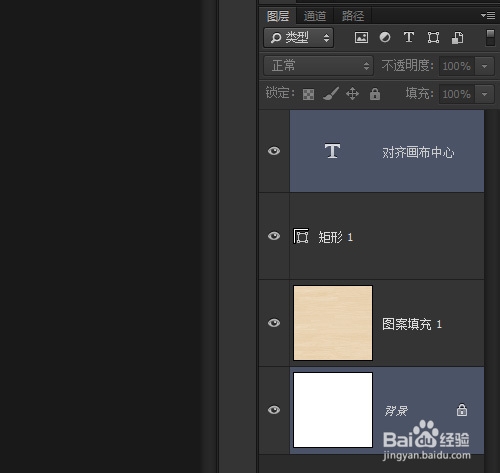This screenshot has height=473, width=500.
Task: Switch to the 路径 tab
Action: click(353, 16)
